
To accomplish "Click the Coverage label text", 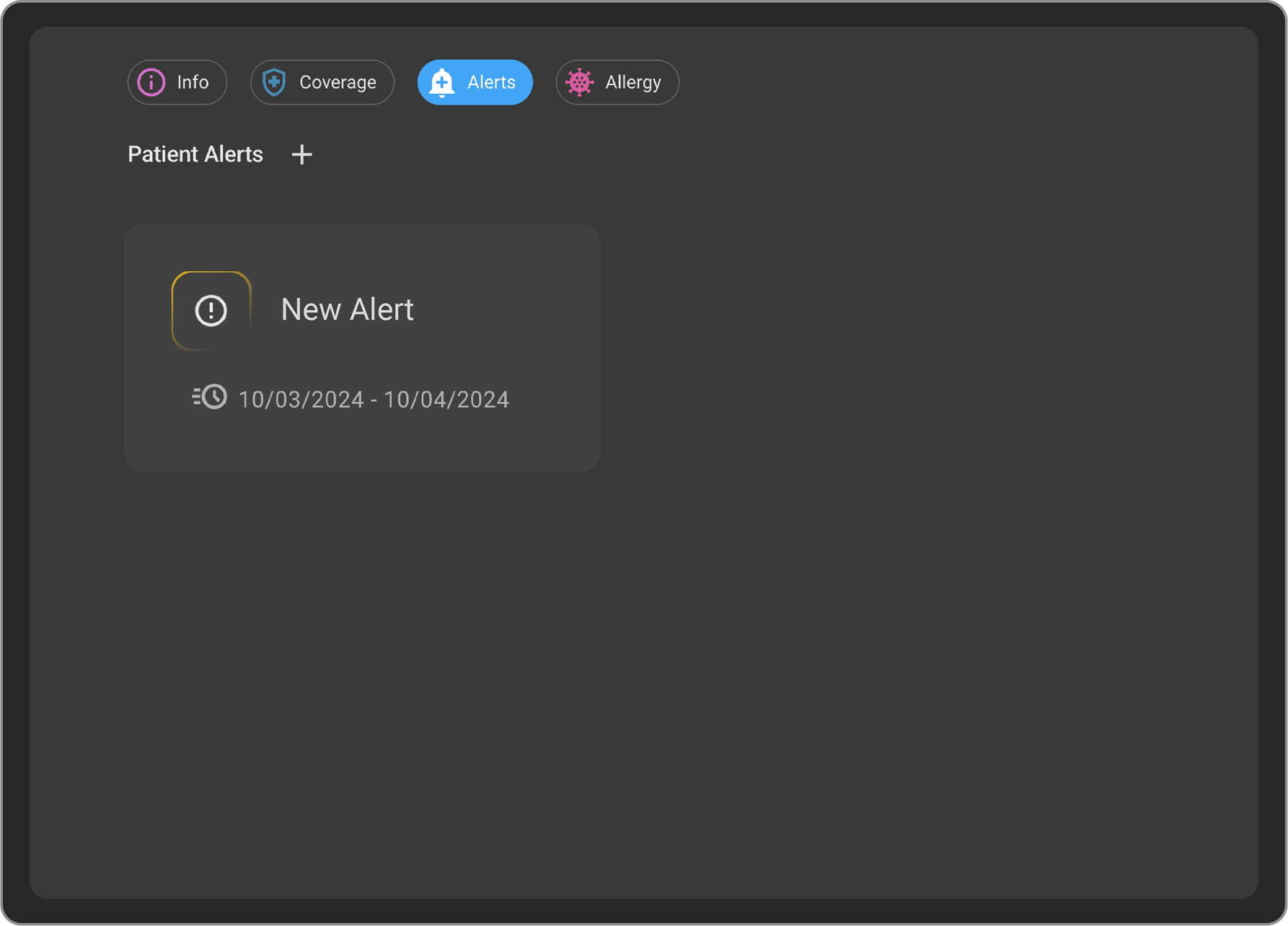I will (338, 82).
